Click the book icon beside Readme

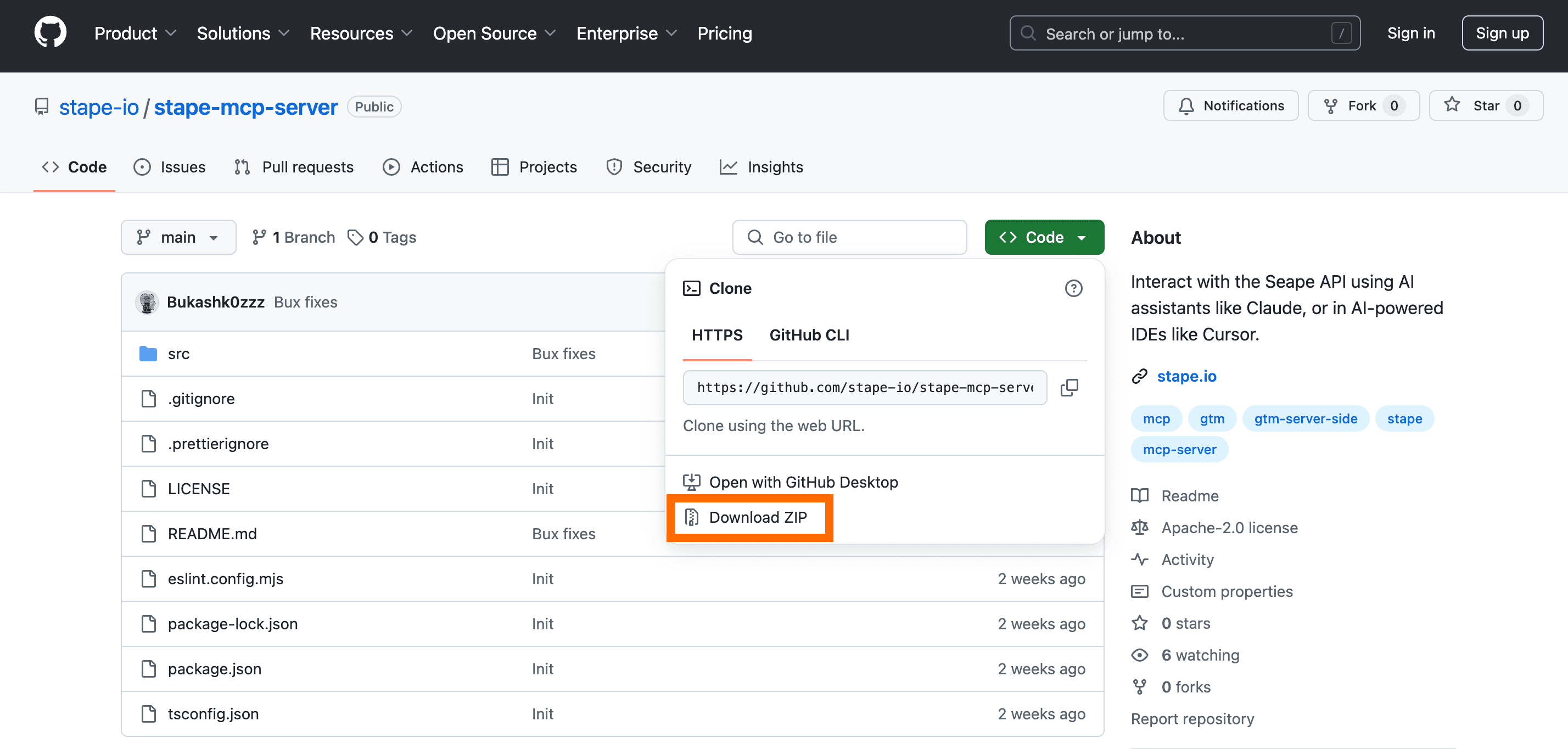point(1139,496)
